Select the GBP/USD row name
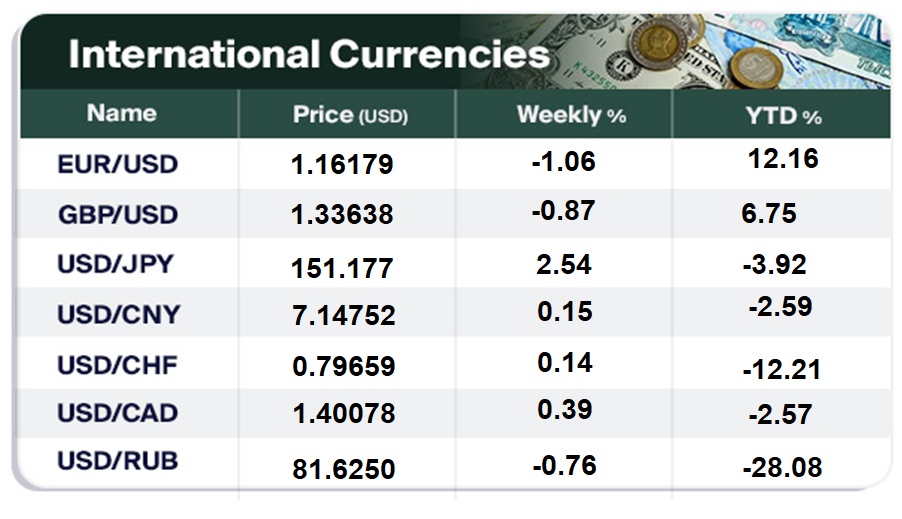Image resolution: width=902 pixels, height=519 pixels. 117,214
